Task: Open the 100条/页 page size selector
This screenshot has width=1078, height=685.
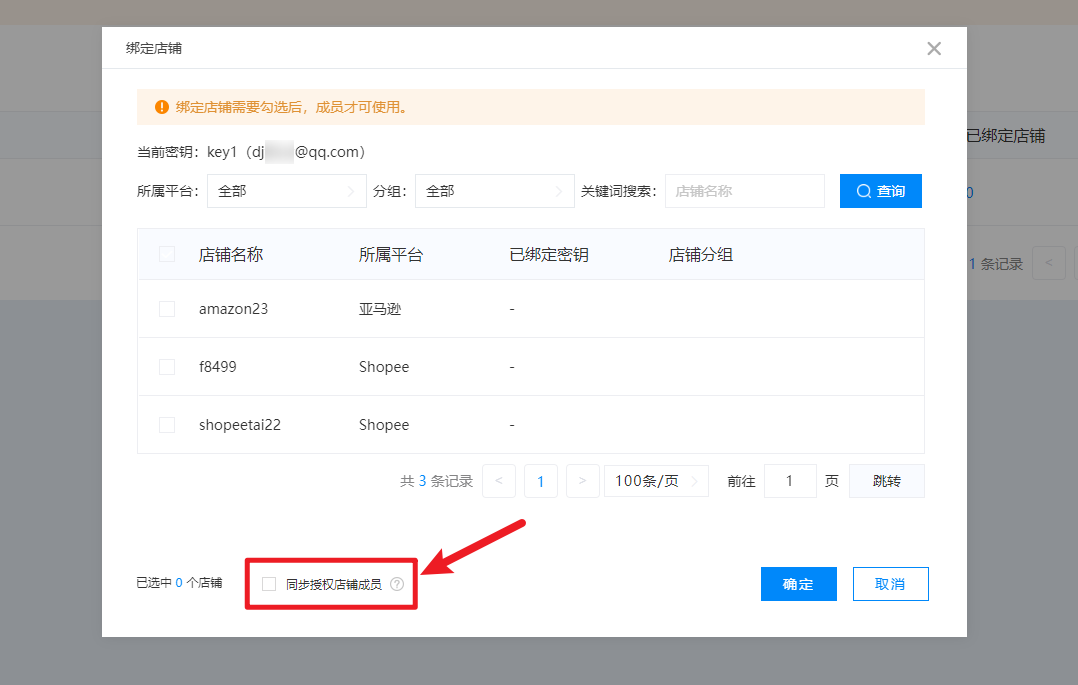Action: 656,481
